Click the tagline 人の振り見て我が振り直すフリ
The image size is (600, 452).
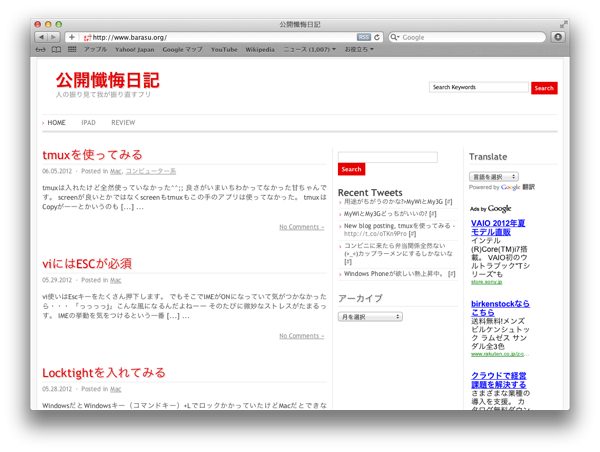[x=103, y=95]
